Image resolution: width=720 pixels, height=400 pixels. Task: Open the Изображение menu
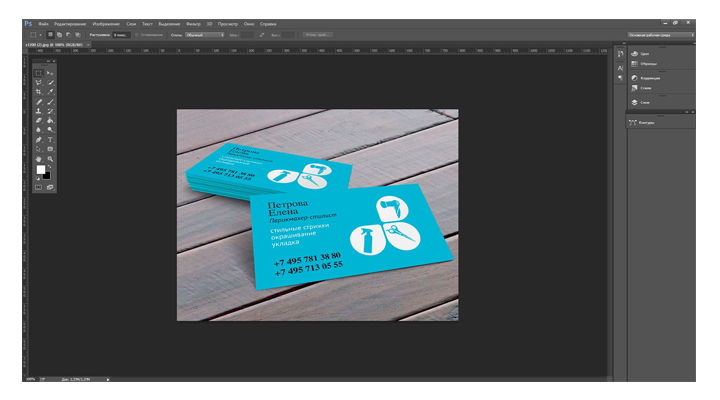coord(106,24)
